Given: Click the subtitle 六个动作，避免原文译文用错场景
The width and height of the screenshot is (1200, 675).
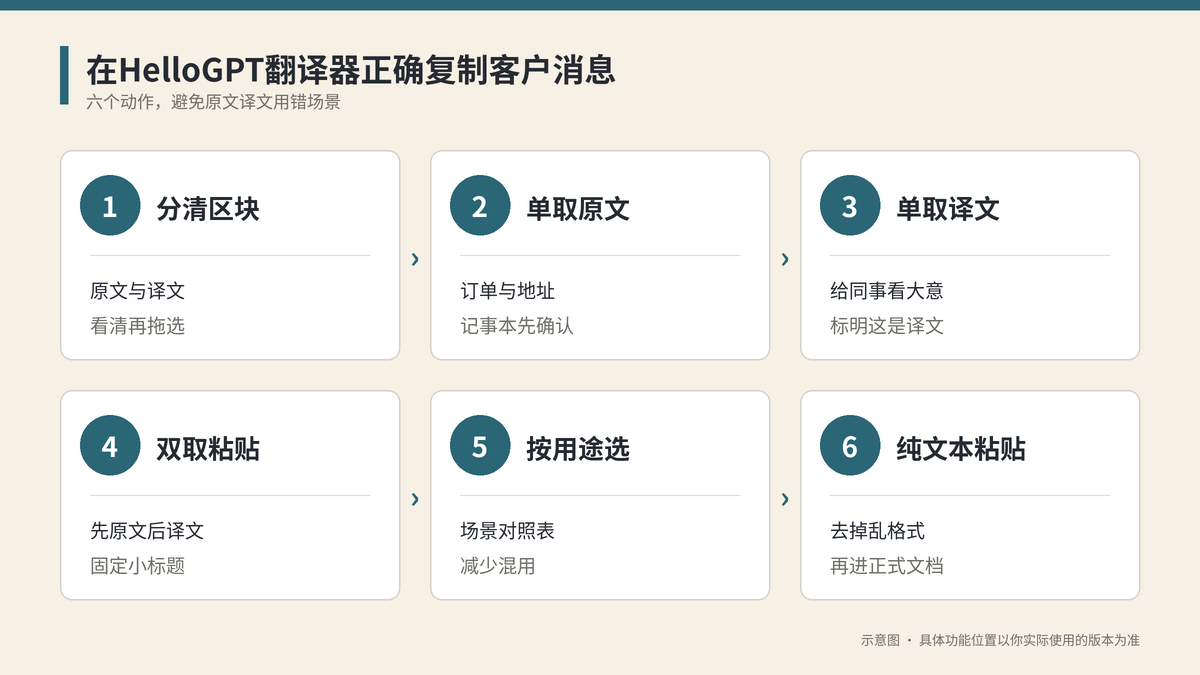Looking at the screenshot, I should 213,102.
